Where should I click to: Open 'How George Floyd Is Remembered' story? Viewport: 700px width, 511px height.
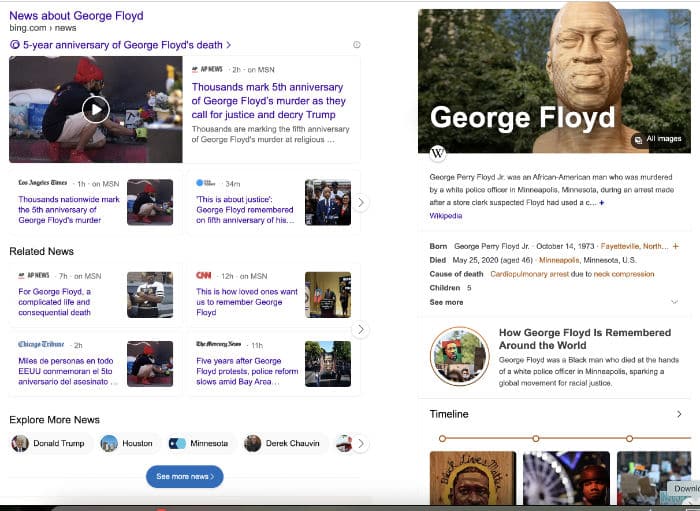point(585,339)
